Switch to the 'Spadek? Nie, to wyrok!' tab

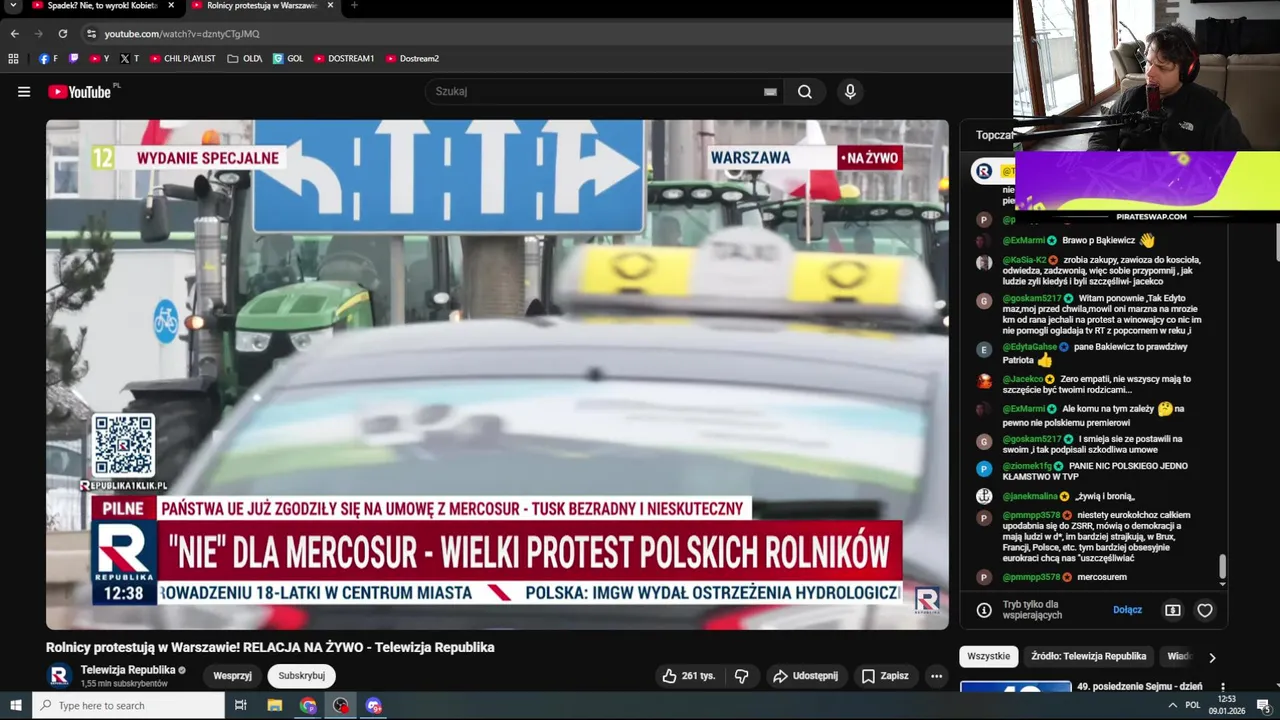95,6
